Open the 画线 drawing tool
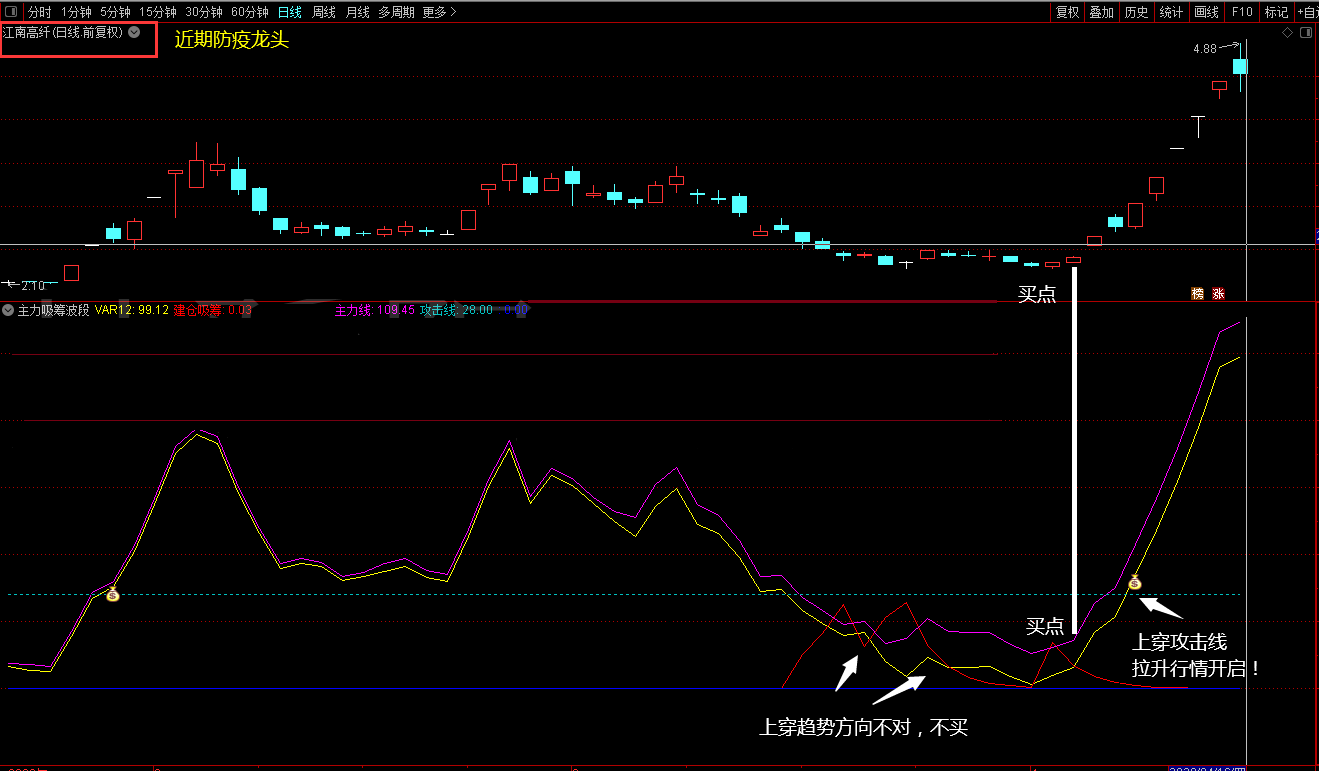The height and width of the screenshot is (771, 1319). point(1207,12)
